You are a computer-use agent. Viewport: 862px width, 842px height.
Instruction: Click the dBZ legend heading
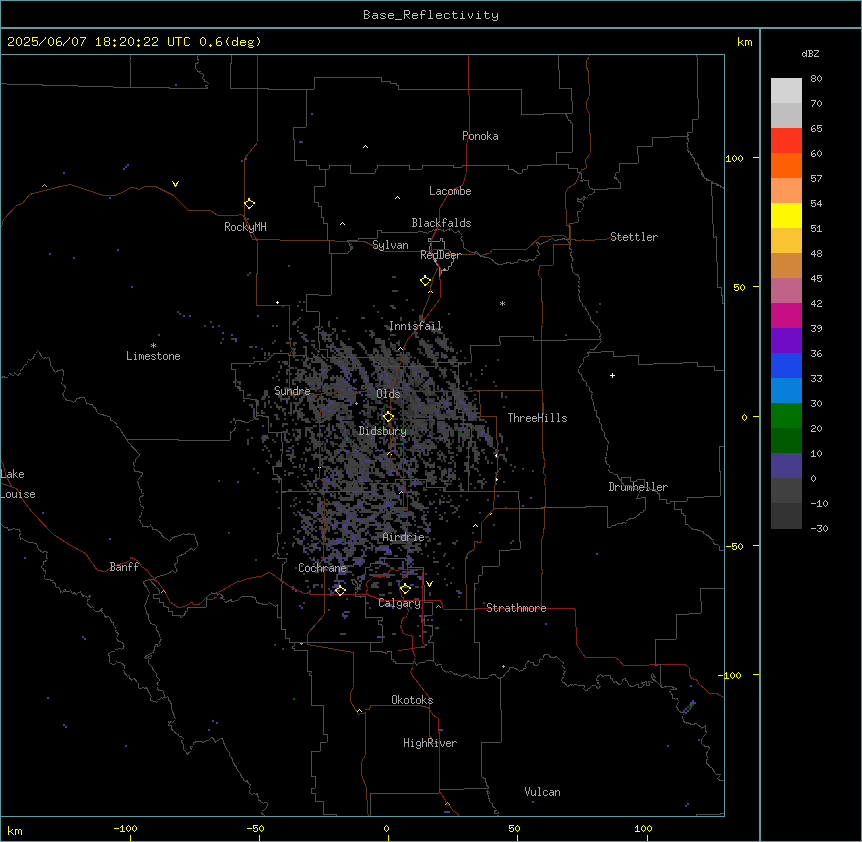click(x=810, y=53)
